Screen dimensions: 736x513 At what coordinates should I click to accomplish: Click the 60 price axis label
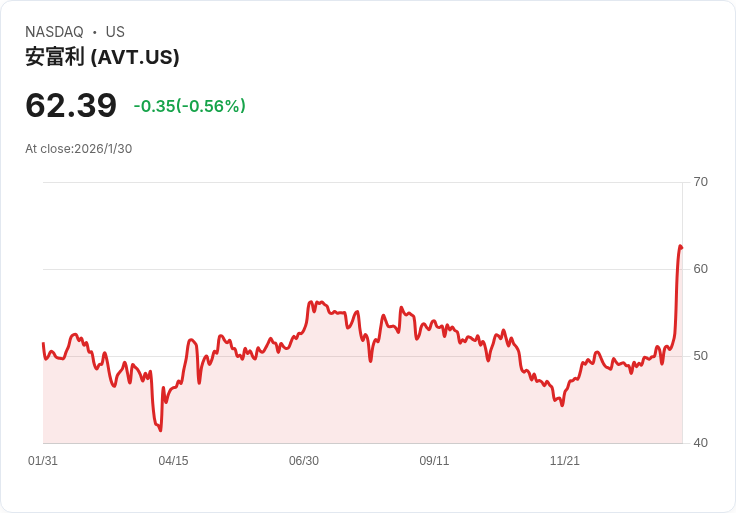pos(700,269)
